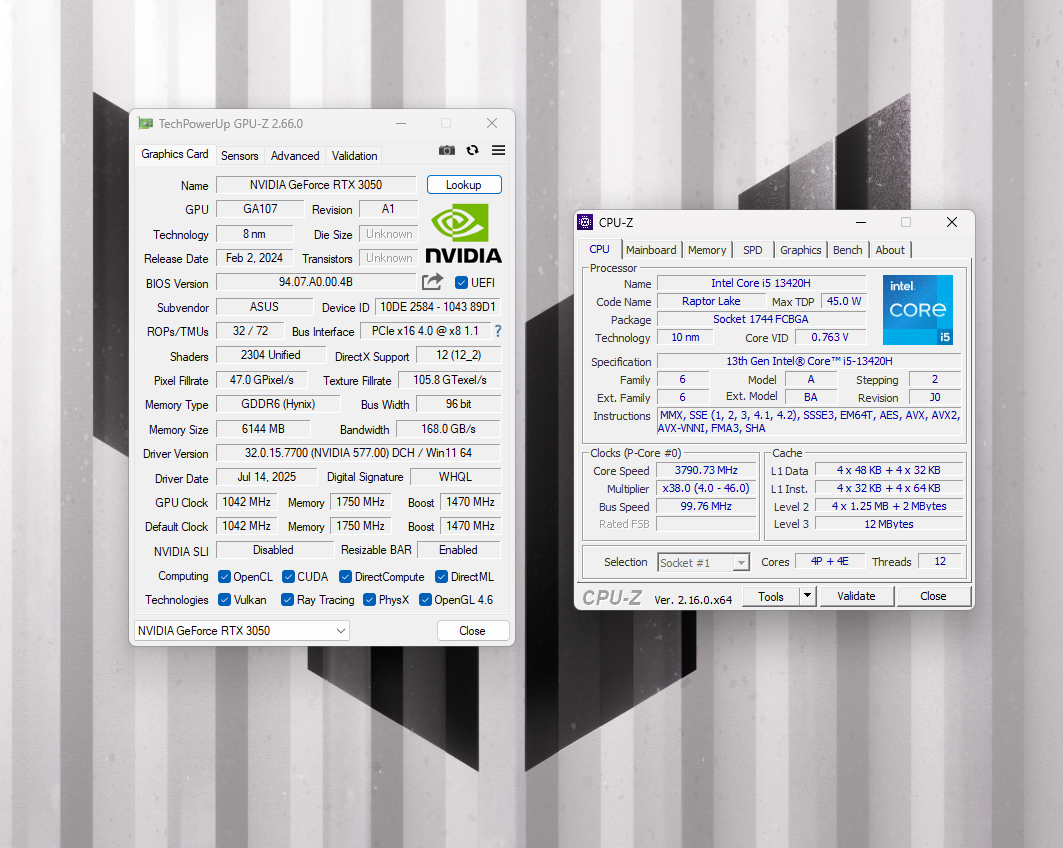Toggle the Ray Tracing checkbox

287,599
